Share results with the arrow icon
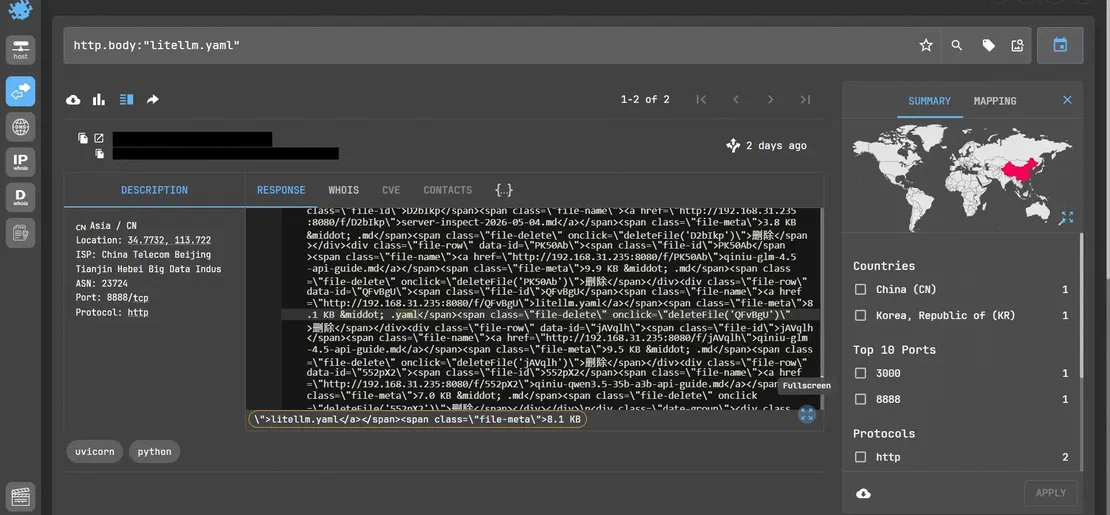The width and height of the screenshot is (1110, 515). click(x=152, y=100)
